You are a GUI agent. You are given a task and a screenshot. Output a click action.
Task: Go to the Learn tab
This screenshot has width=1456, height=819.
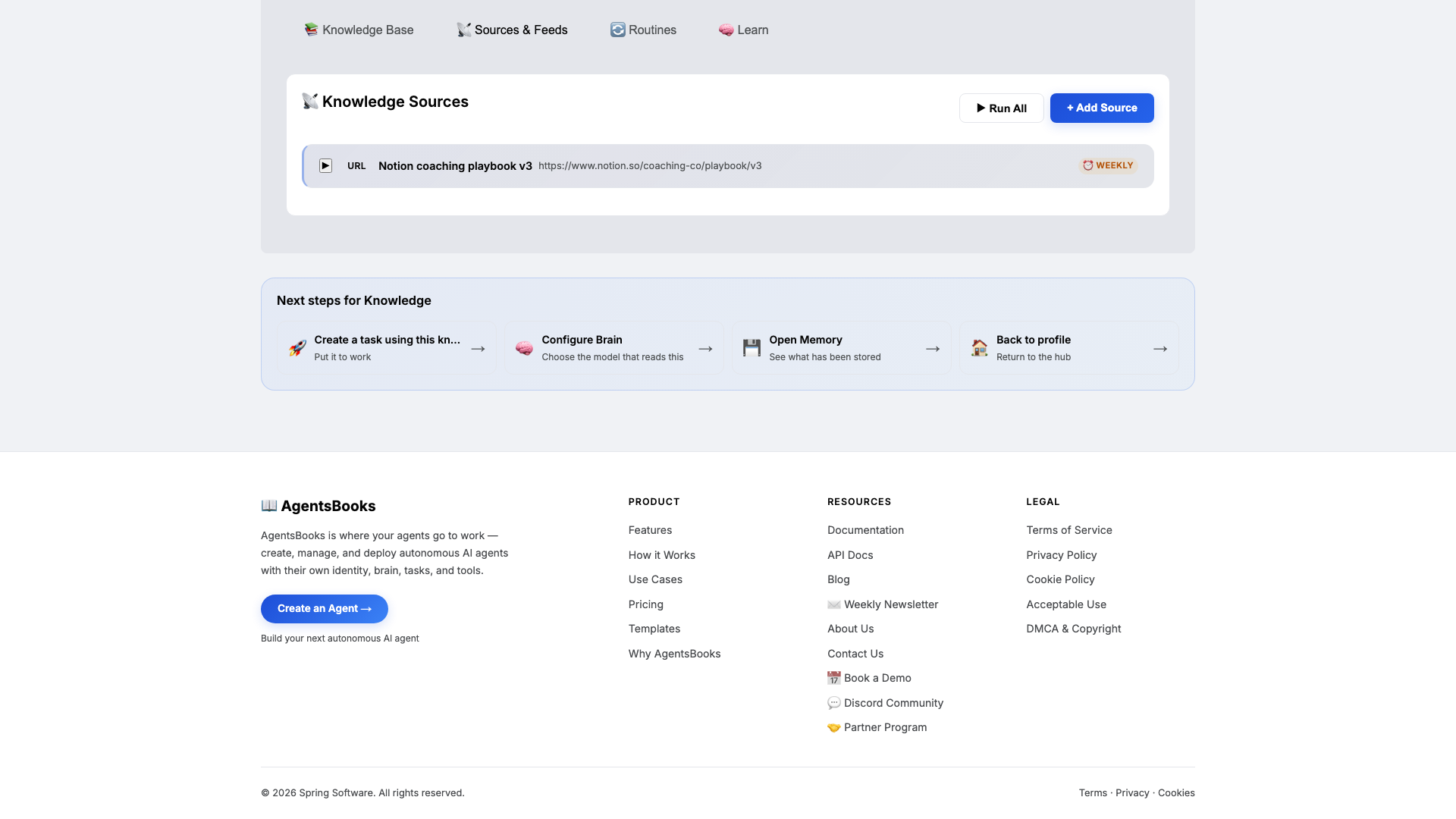[x=743, y=30]
